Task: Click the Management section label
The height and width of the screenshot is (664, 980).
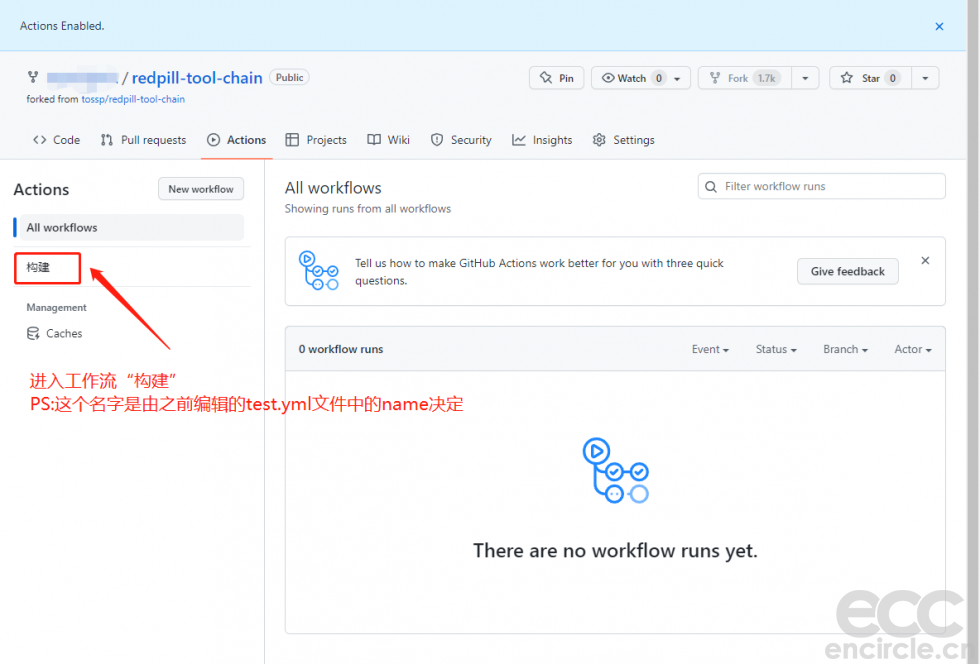Action: click(x=56, y=308)
